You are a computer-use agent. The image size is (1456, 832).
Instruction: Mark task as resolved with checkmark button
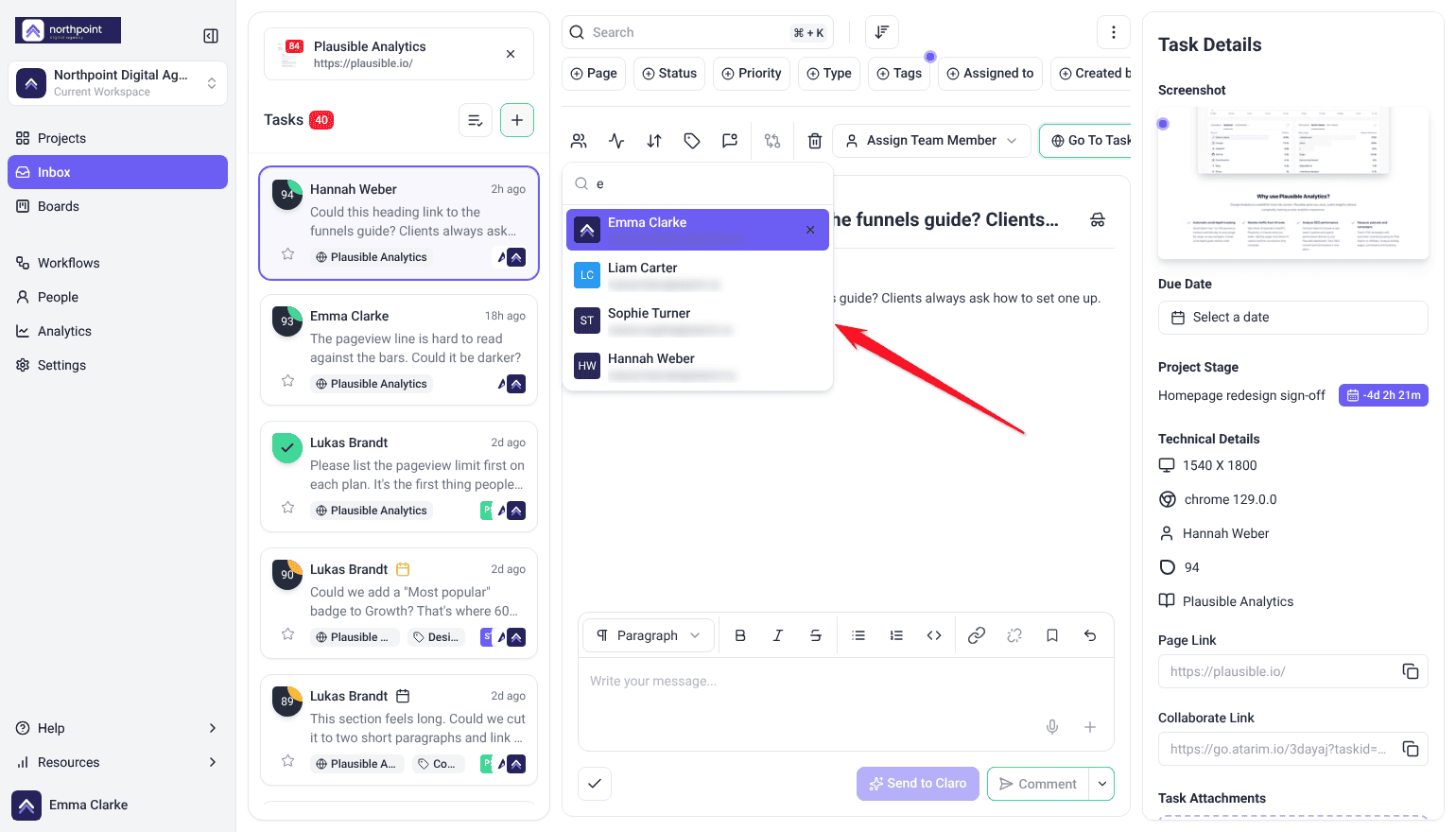tap(595, 784)
